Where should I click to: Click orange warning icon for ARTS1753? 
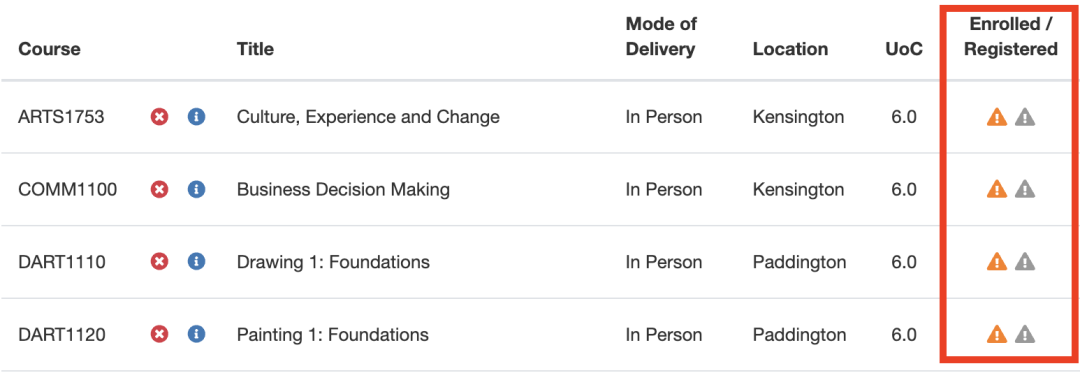[997, 117]
